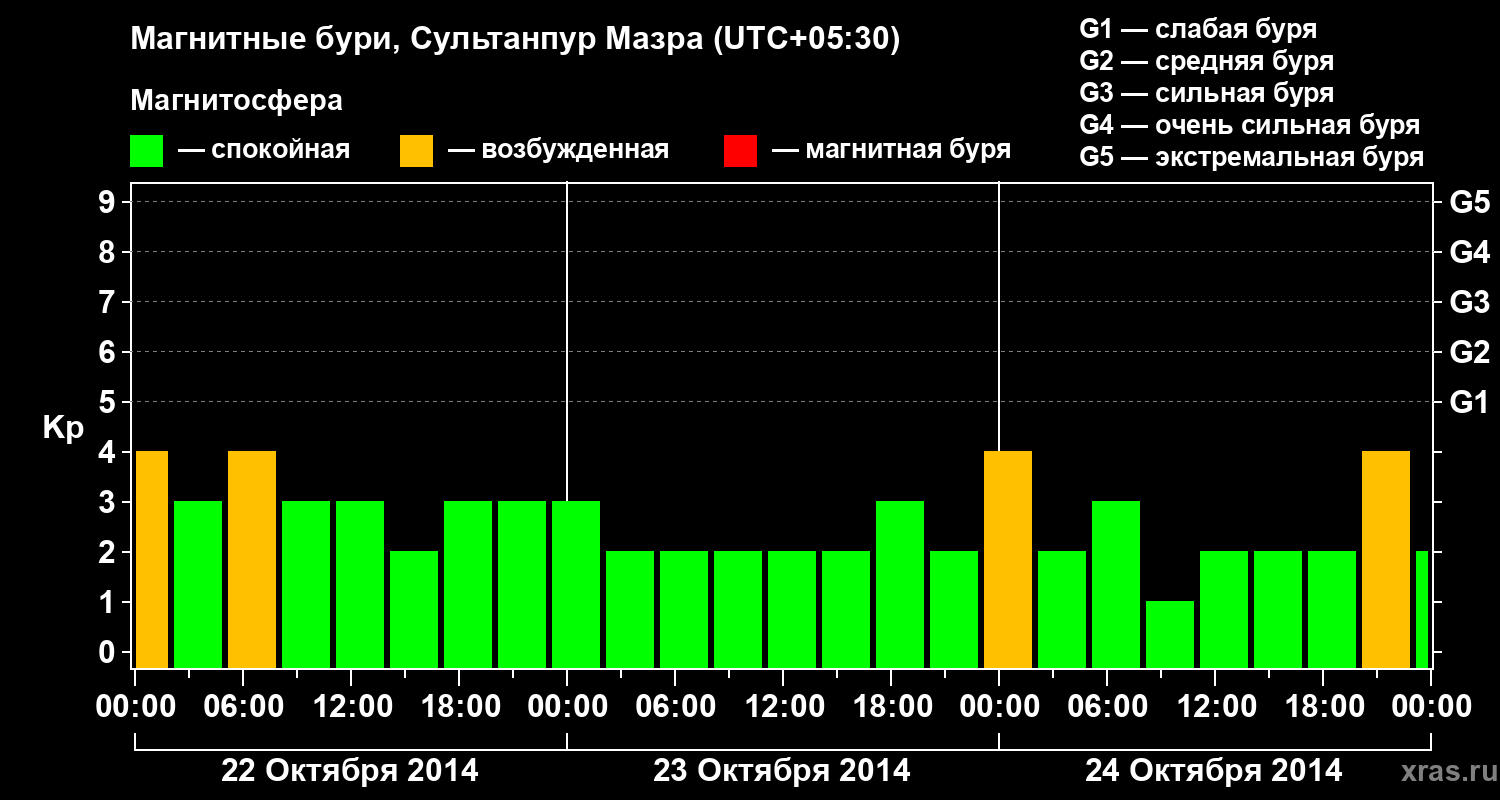This screenshot has height=800, width=1500.
Task: Click the G5 label on the right axis
Action: coord(1470,202)
